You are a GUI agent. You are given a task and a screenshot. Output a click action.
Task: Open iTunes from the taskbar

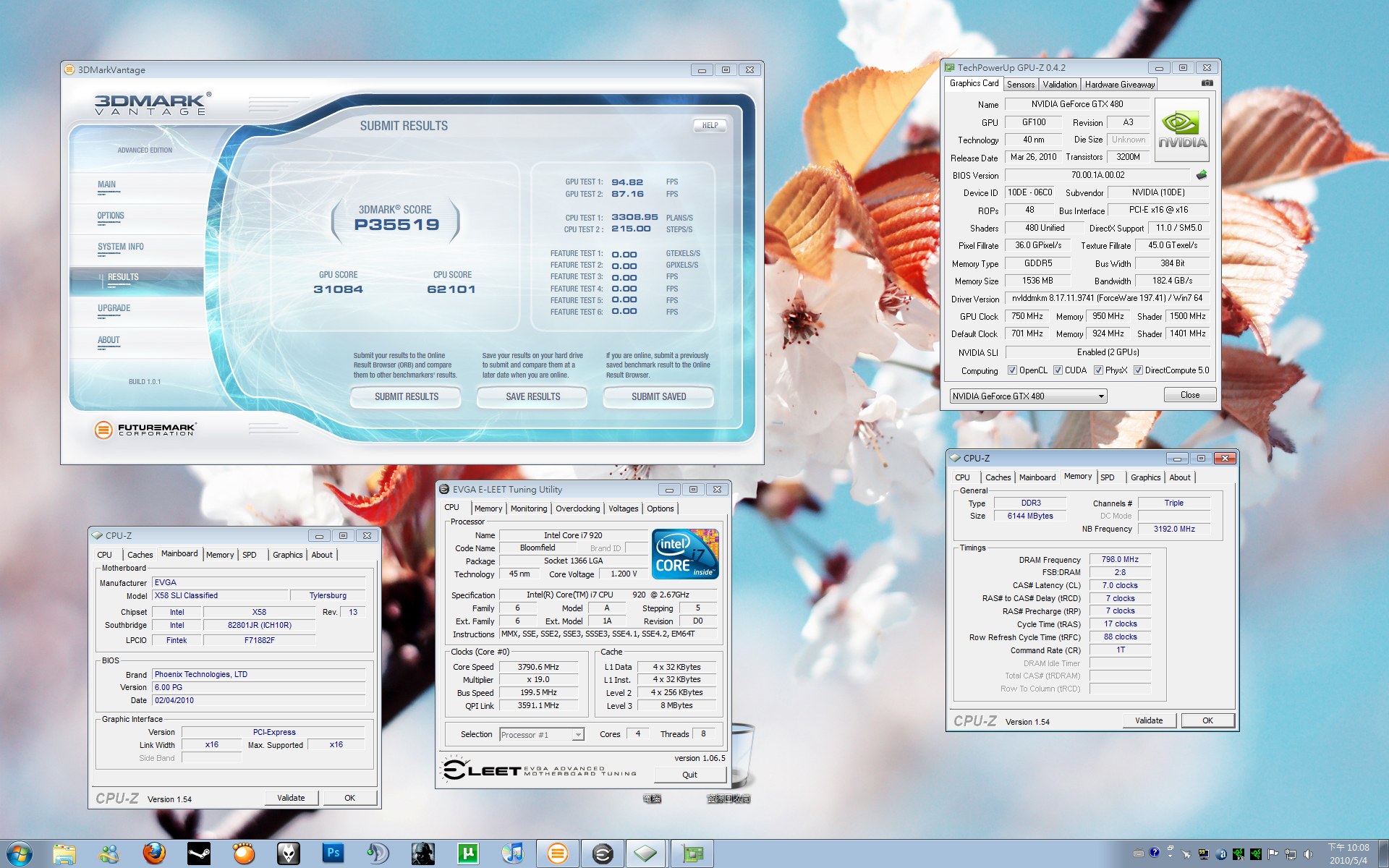tap(513, 854)
